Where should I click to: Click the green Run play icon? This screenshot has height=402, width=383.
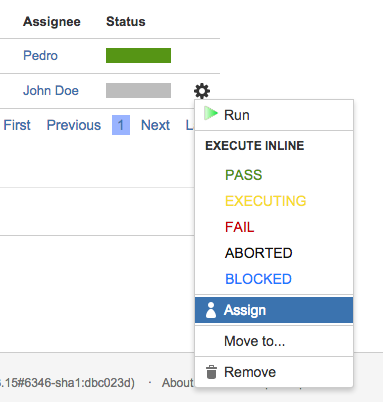[211, 113]
